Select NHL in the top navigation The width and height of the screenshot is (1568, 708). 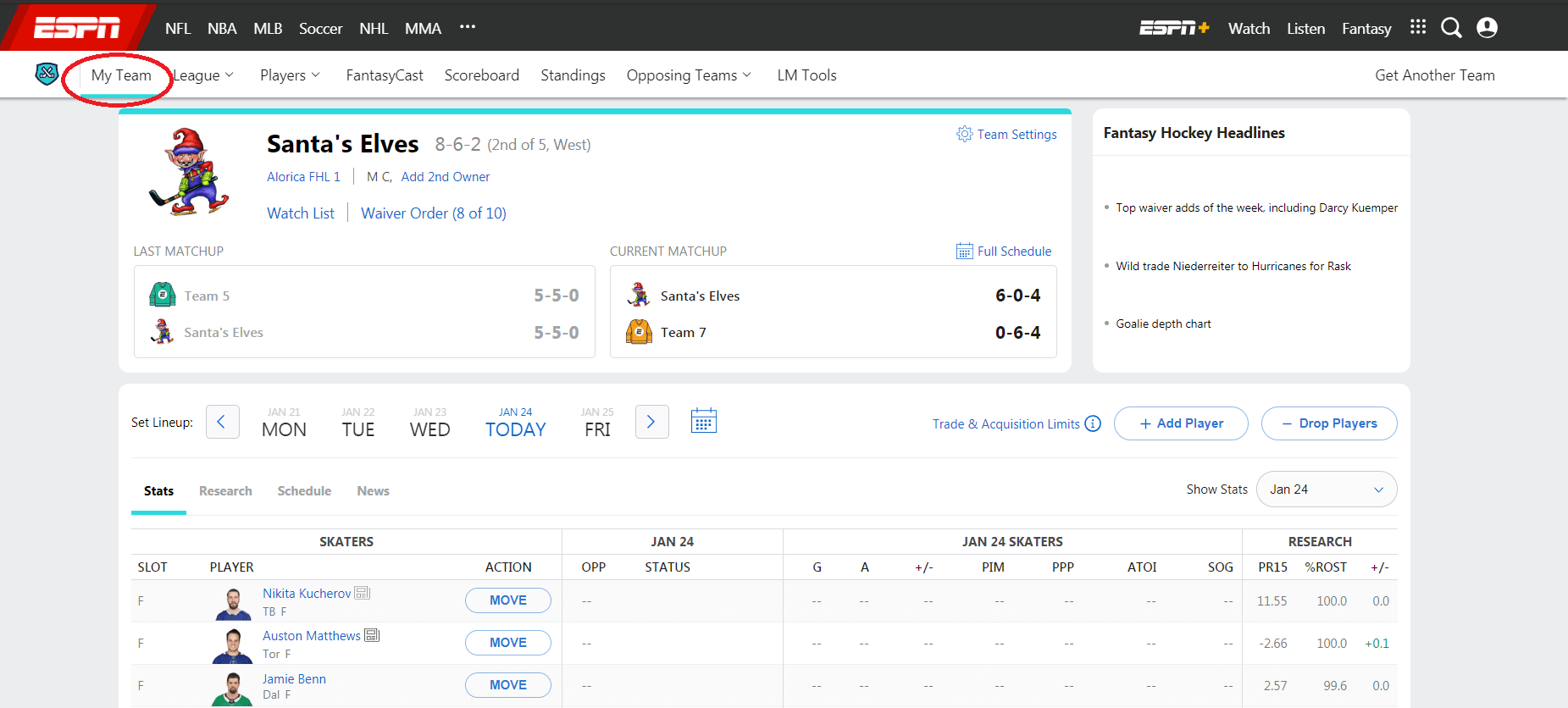(x=374, y=28)
